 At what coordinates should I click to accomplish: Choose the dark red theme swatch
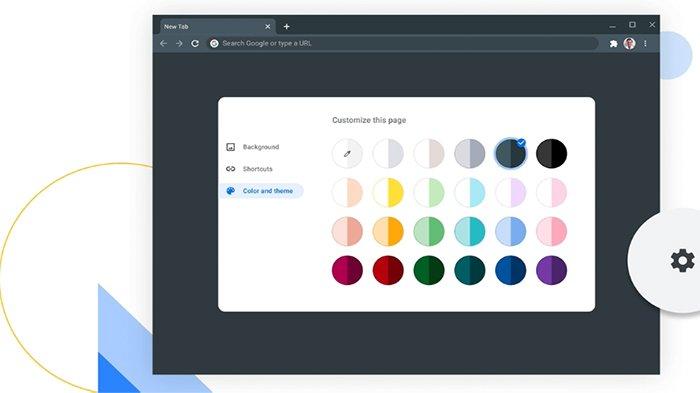tap(388, 270)
